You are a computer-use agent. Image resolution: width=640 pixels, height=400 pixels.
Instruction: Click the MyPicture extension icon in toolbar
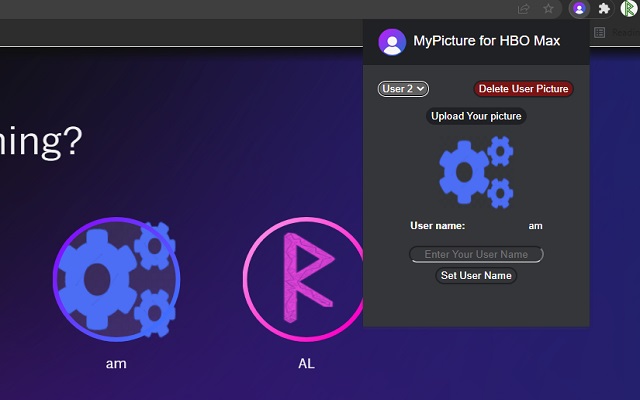pyautogui.click(x=579, y=9)
